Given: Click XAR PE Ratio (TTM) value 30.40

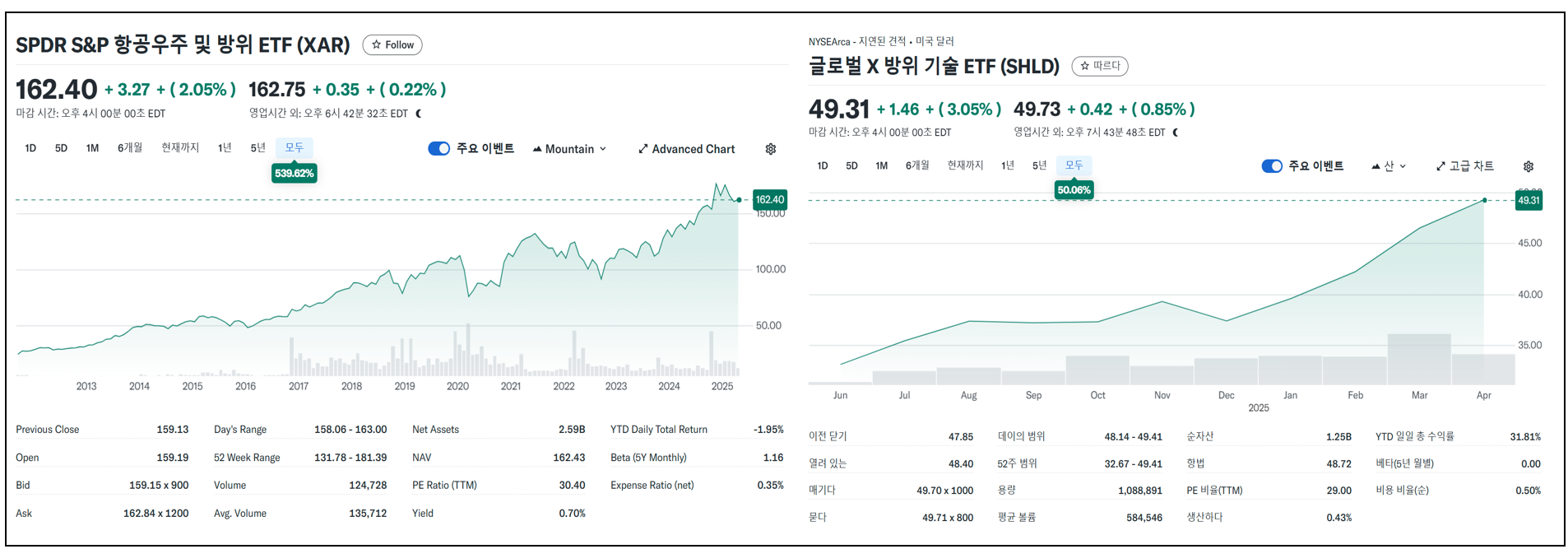Looking at the screenshot, I should pos(573,486).
